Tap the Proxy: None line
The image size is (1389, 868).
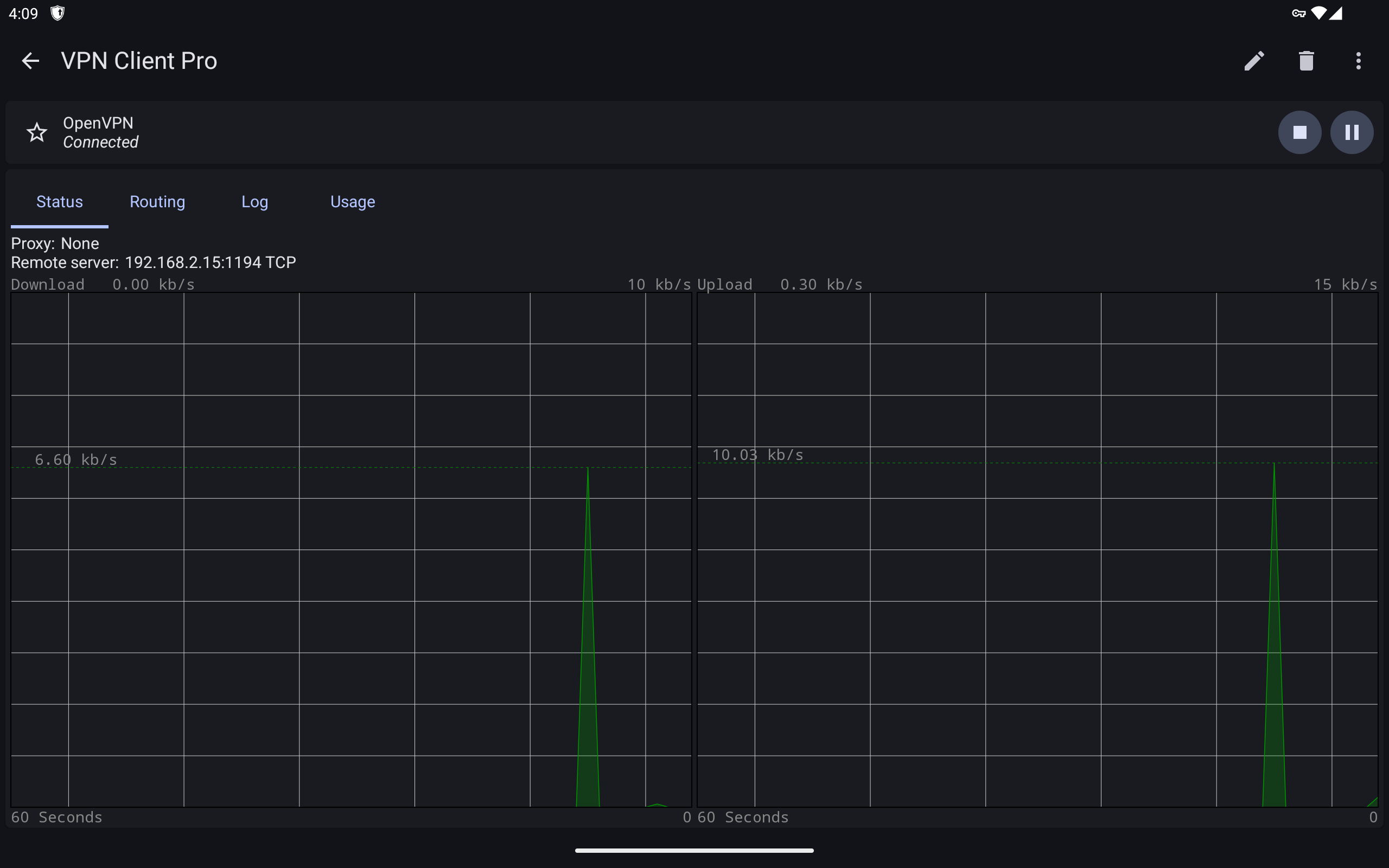point(55,244)
